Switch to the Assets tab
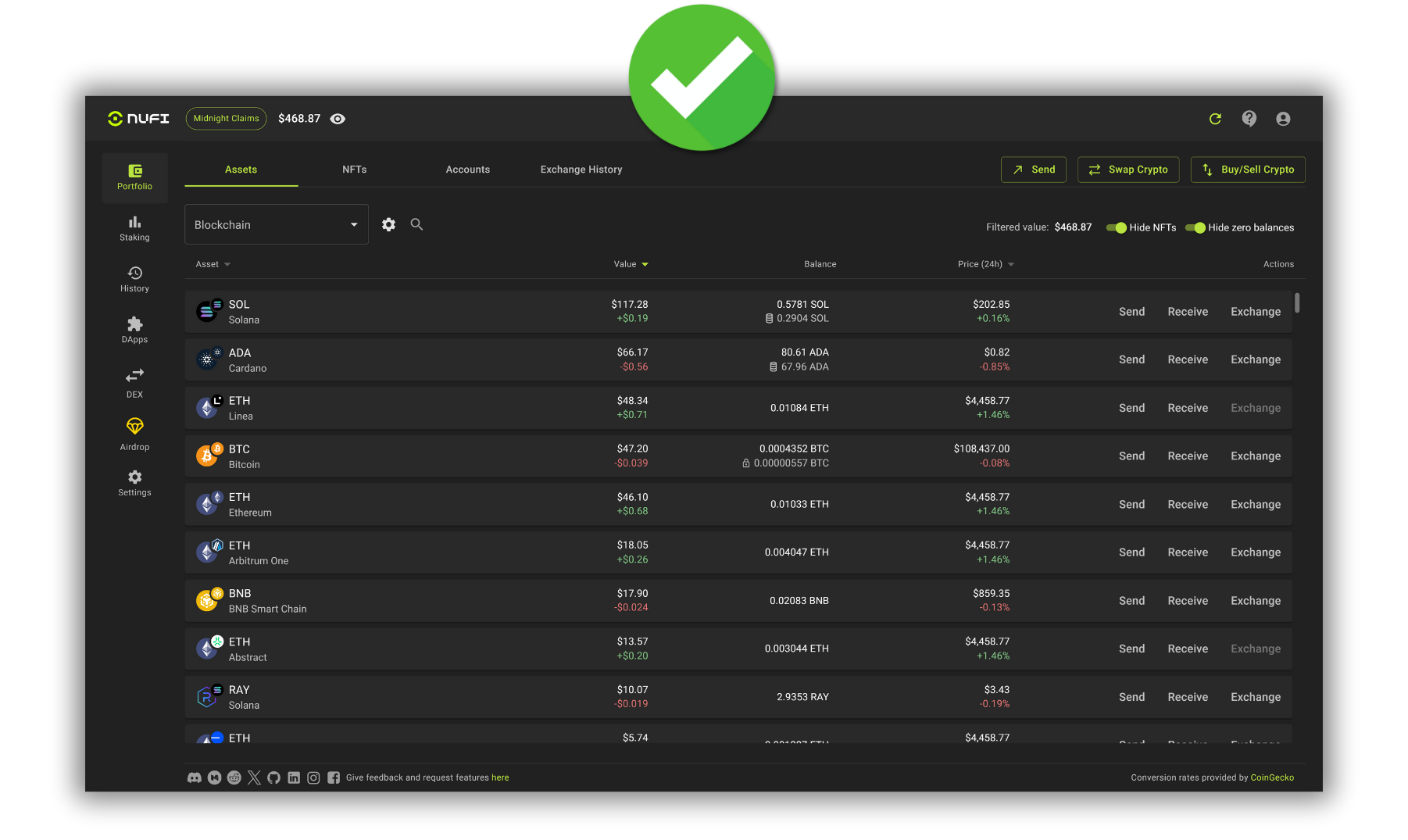 [241, 170]
